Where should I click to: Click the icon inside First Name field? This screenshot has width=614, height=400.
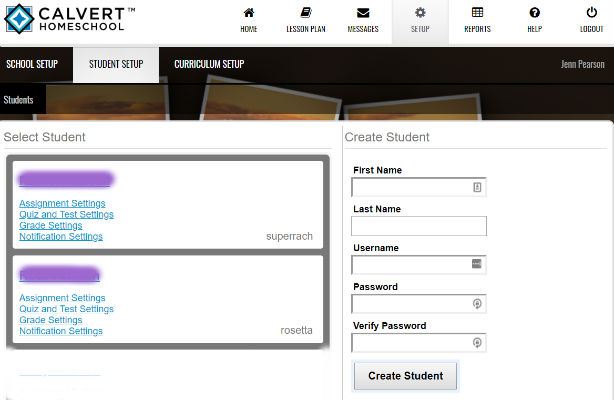point(477,187)
